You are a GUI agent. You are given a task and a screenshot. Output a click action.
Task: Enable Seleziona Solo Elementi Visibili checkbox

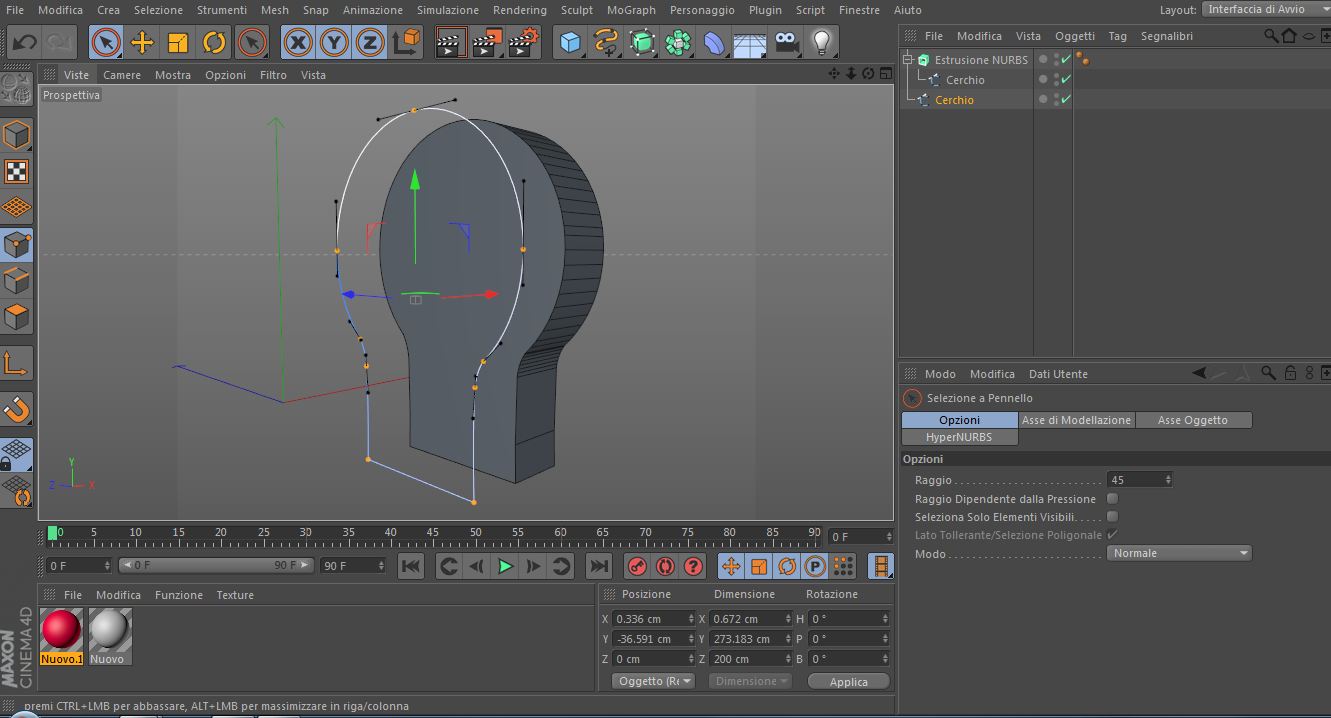[x=1112, y=517]
